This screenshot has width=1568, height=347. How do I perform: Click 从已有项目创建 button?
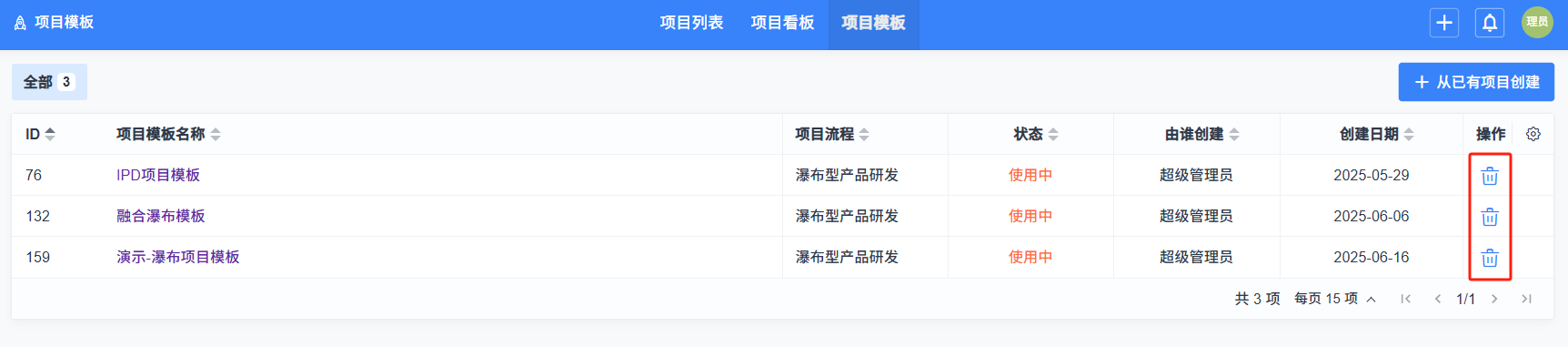tap(1476, 82)
